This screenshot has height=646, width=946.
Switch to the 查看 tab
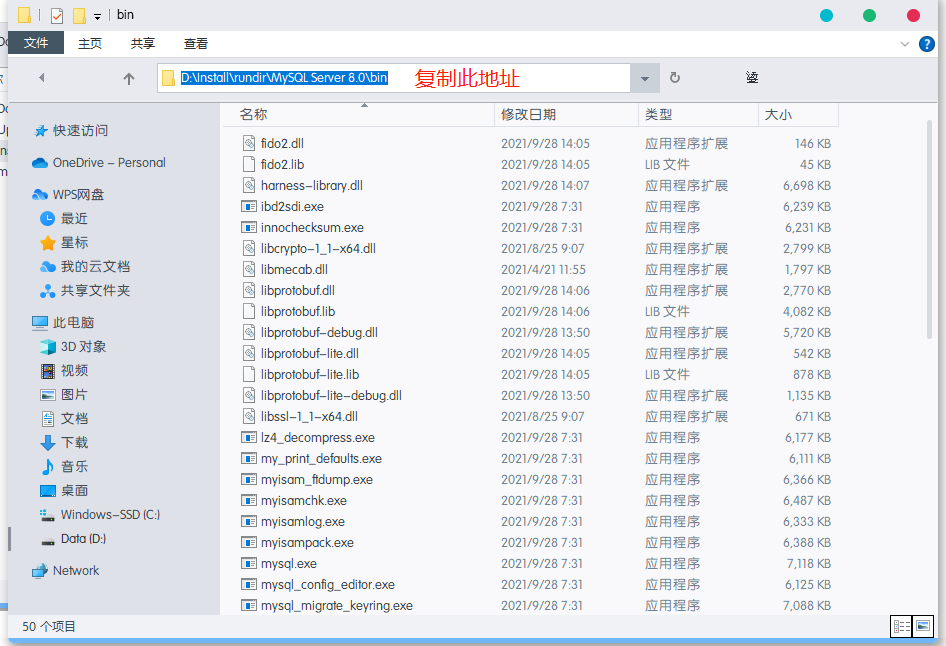pyautogui.click(x=195, y=43)
